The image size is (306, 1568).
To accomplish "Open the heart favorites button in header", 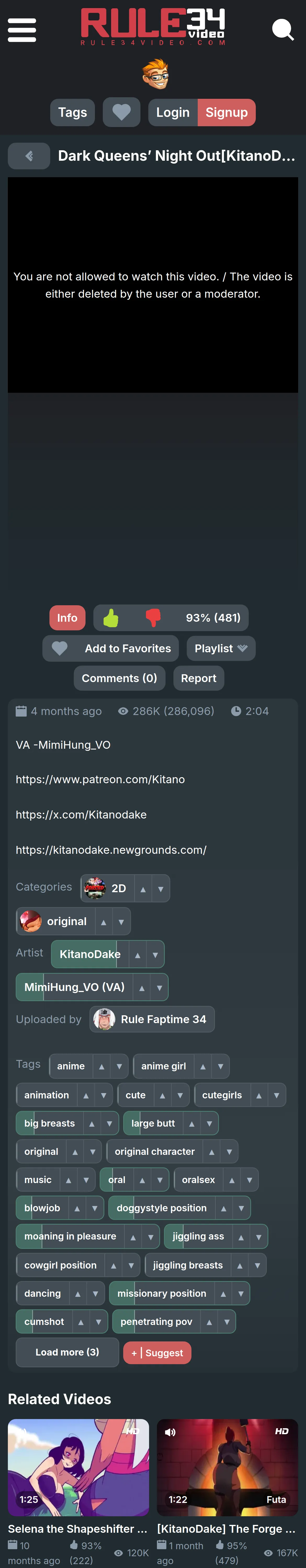I will tap(121, 113).
